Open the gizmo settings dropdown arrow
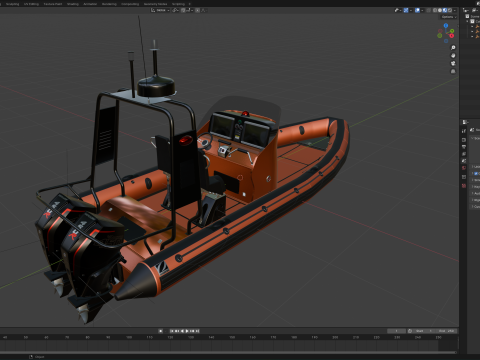Viewport: 480px width, 360px height. tap(411, 10)
